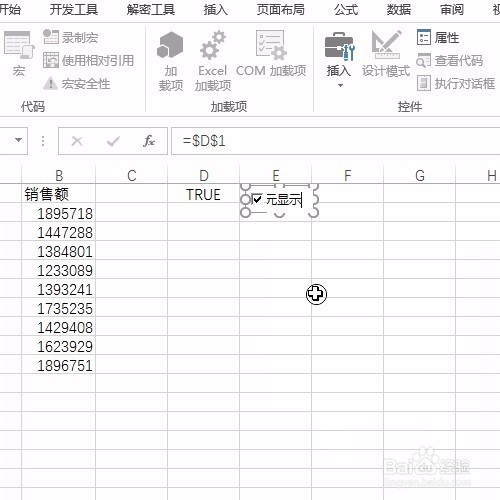Select column B header

(x=59, y=175)
